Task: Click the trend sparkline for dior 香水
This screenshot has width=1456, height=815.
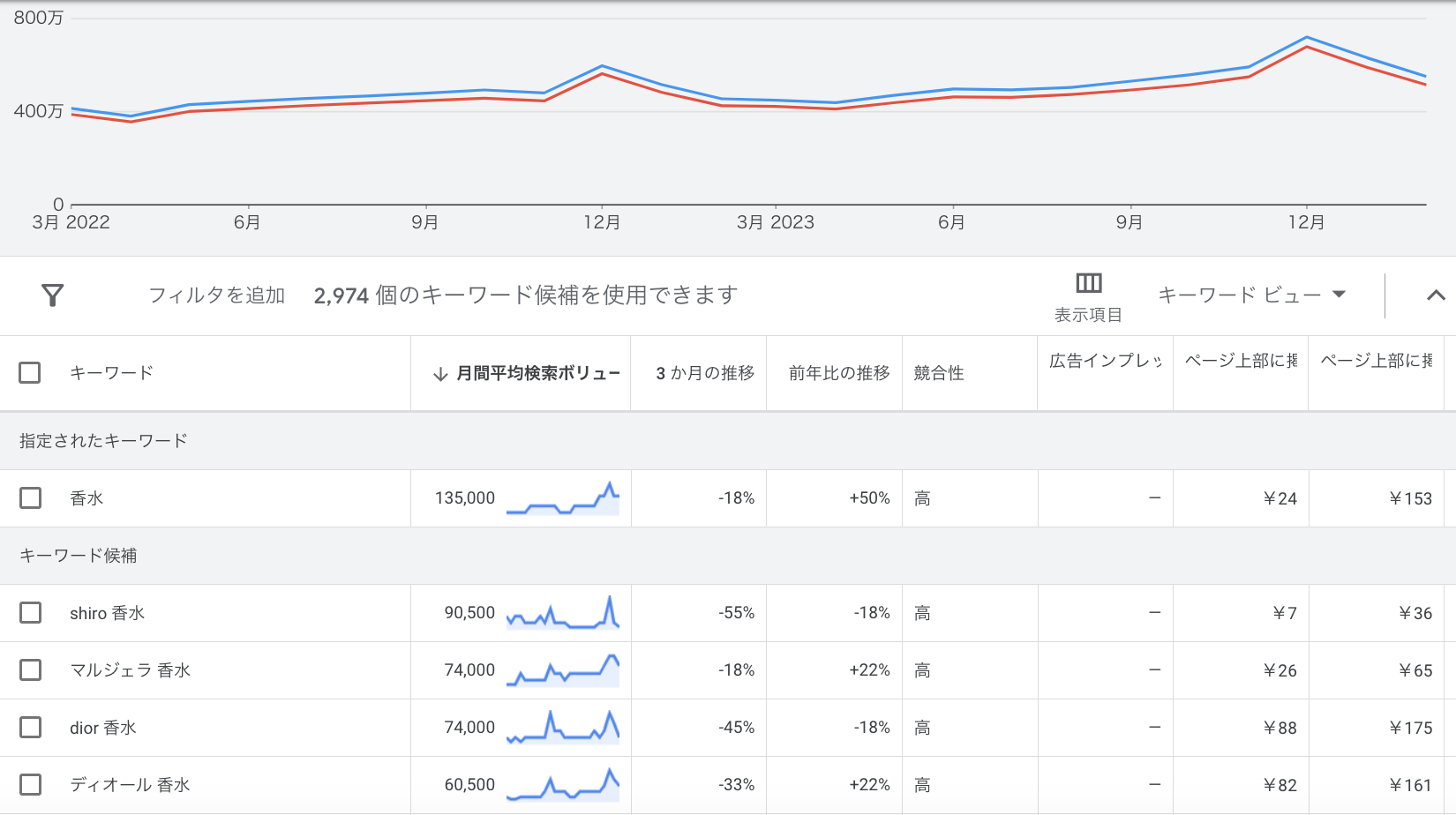Action: (563, 727)
